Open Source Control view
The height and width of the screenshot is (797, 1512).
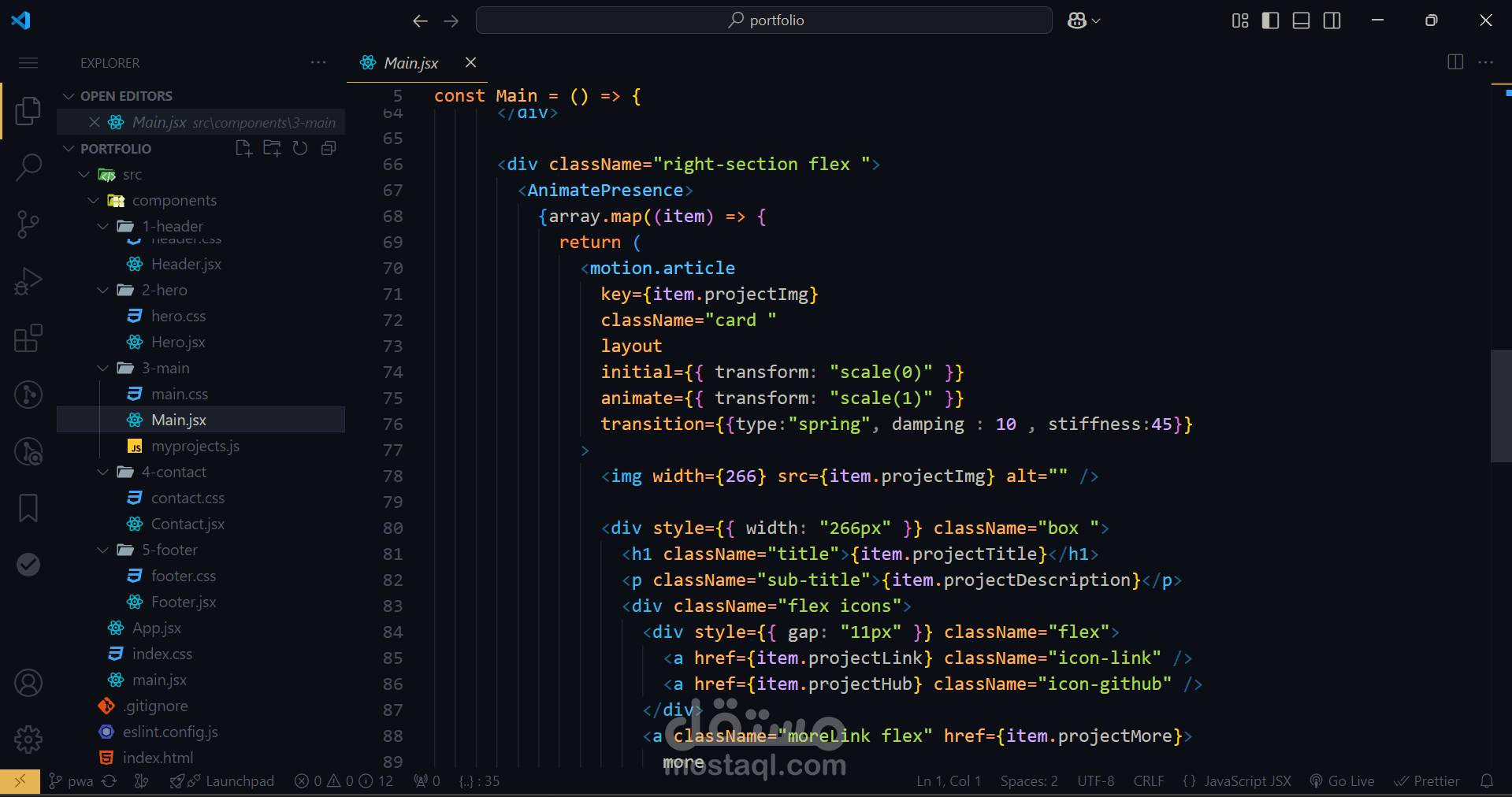coord(28,224)
